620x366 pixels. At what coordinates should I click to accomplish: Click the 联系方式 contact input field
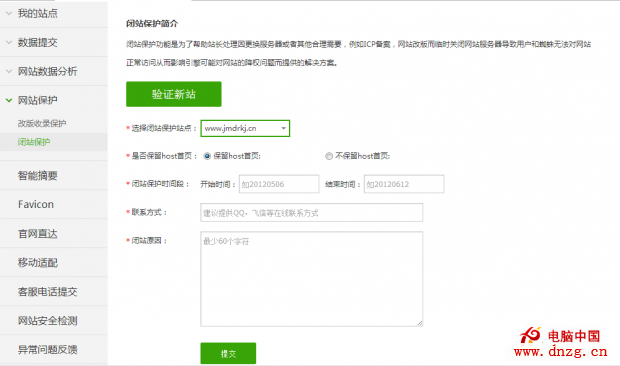coord(312,213)
